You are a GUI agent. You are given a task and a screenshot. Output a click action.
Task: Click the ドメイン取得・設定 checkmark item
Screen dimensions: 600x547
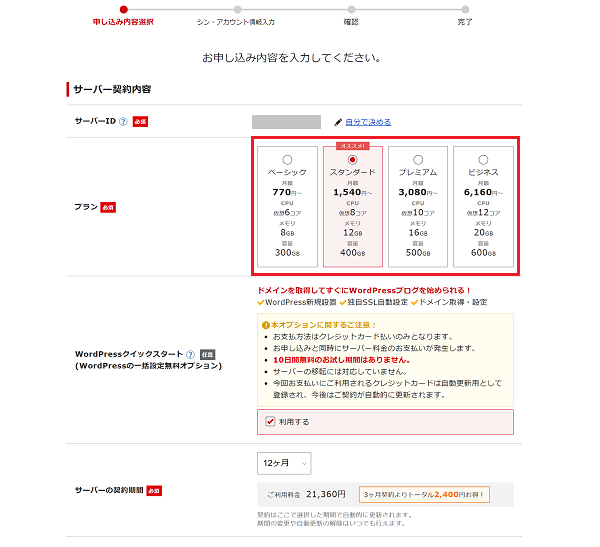(x=449, y=302)
